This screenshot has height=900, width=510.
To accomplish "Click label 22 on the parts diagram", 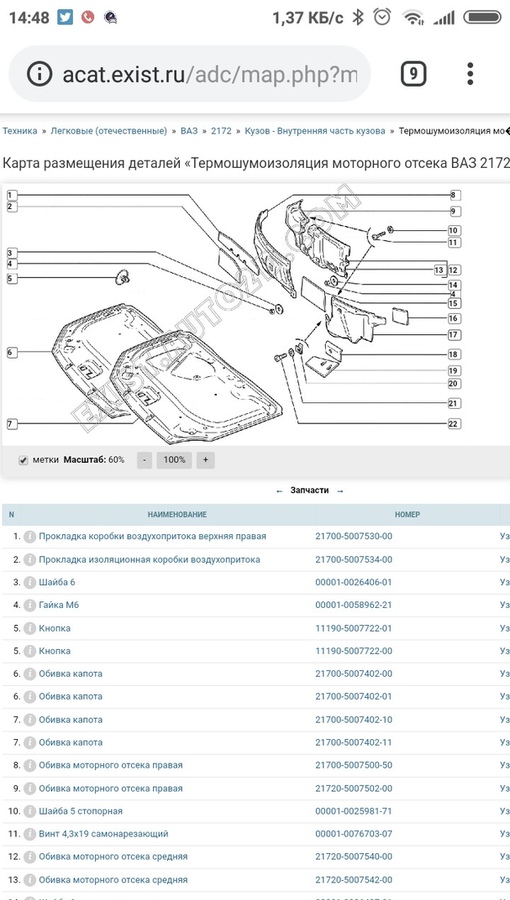I will coord(453,424).
